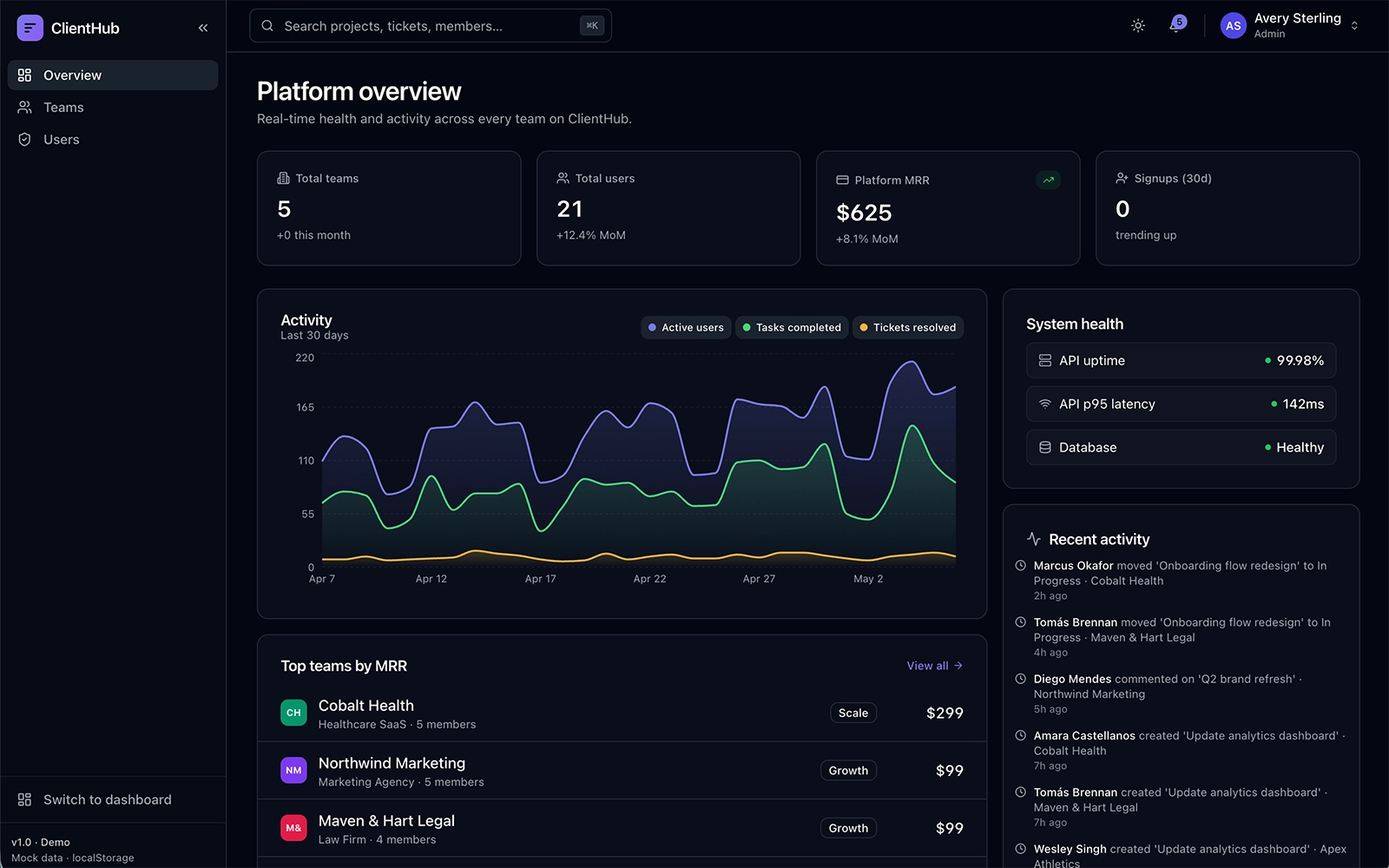Click the Apr 17 axis label on chart

(x=540, y=579)
